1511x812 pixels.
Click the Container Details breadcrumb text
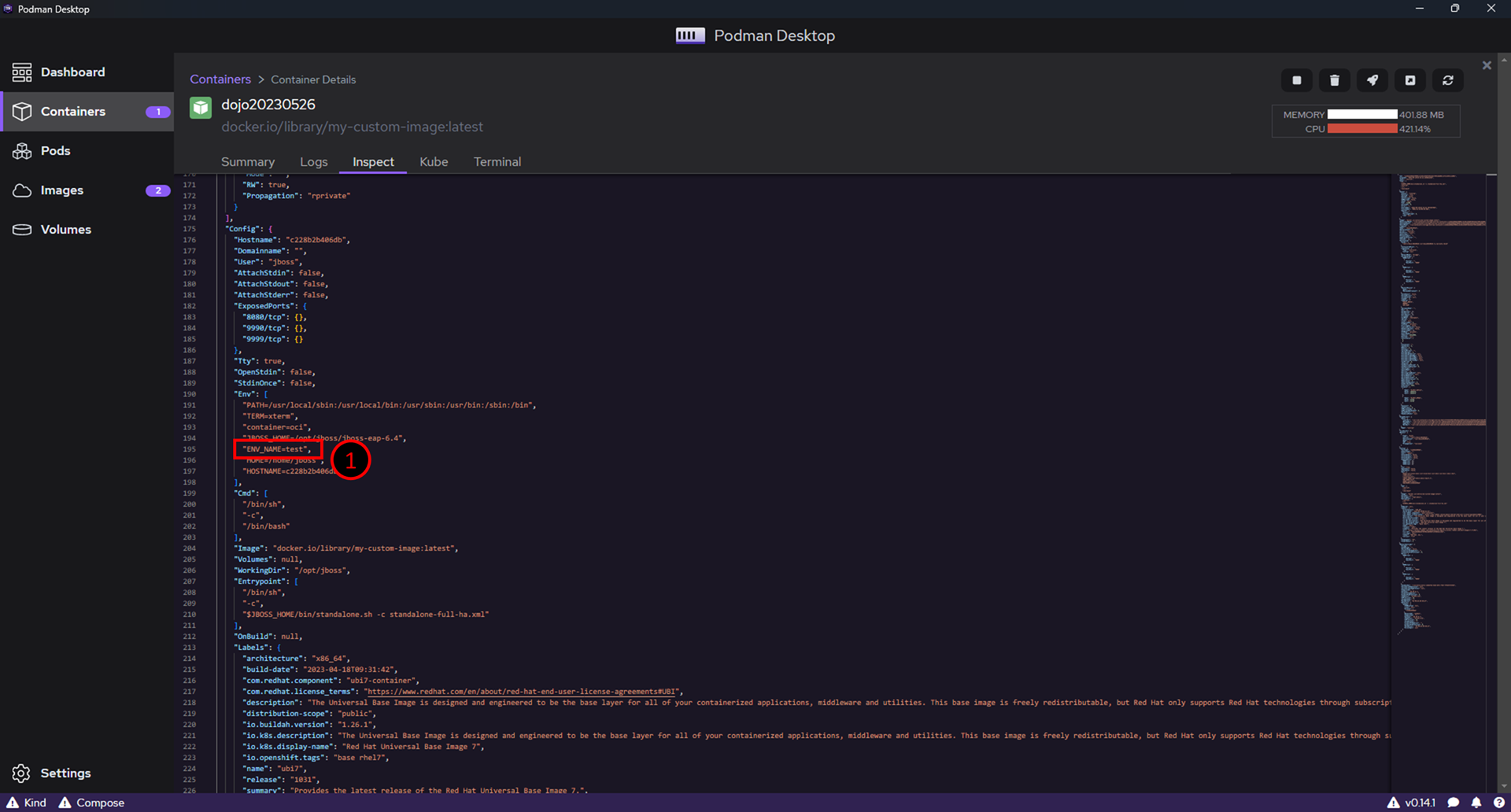click(x=313, y=79)
